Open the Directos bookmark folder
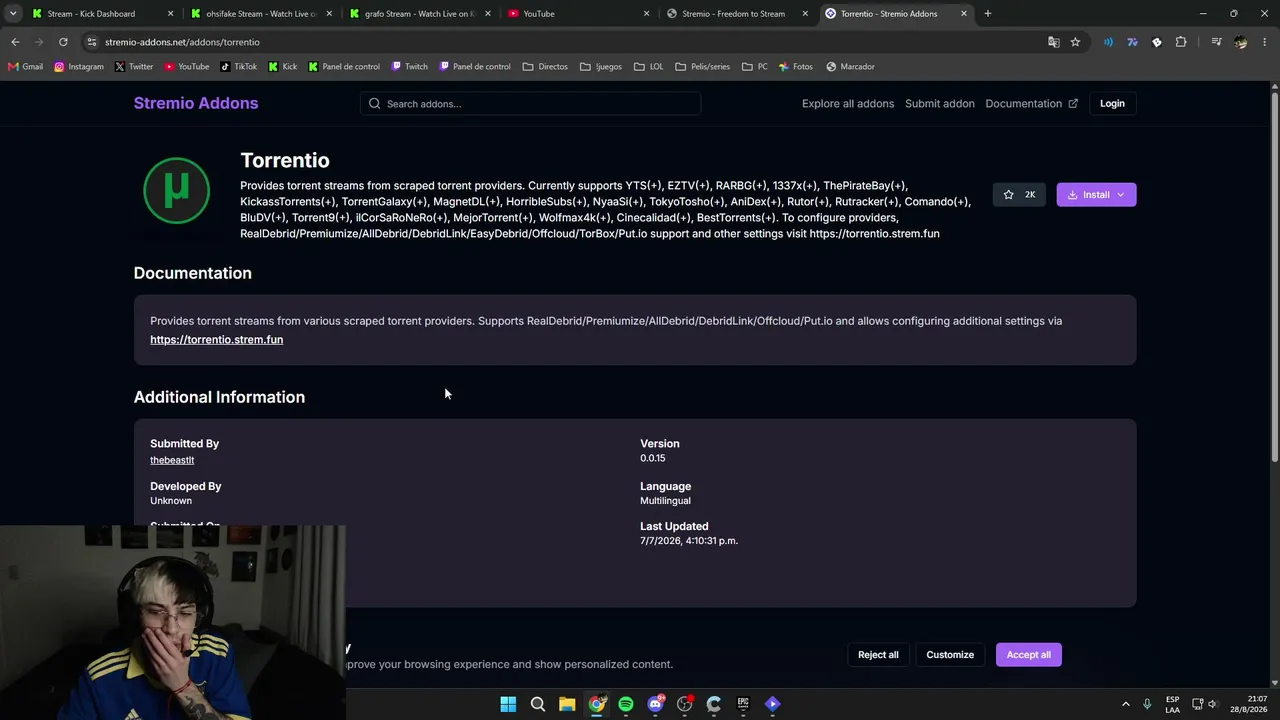 pos(545,67)
